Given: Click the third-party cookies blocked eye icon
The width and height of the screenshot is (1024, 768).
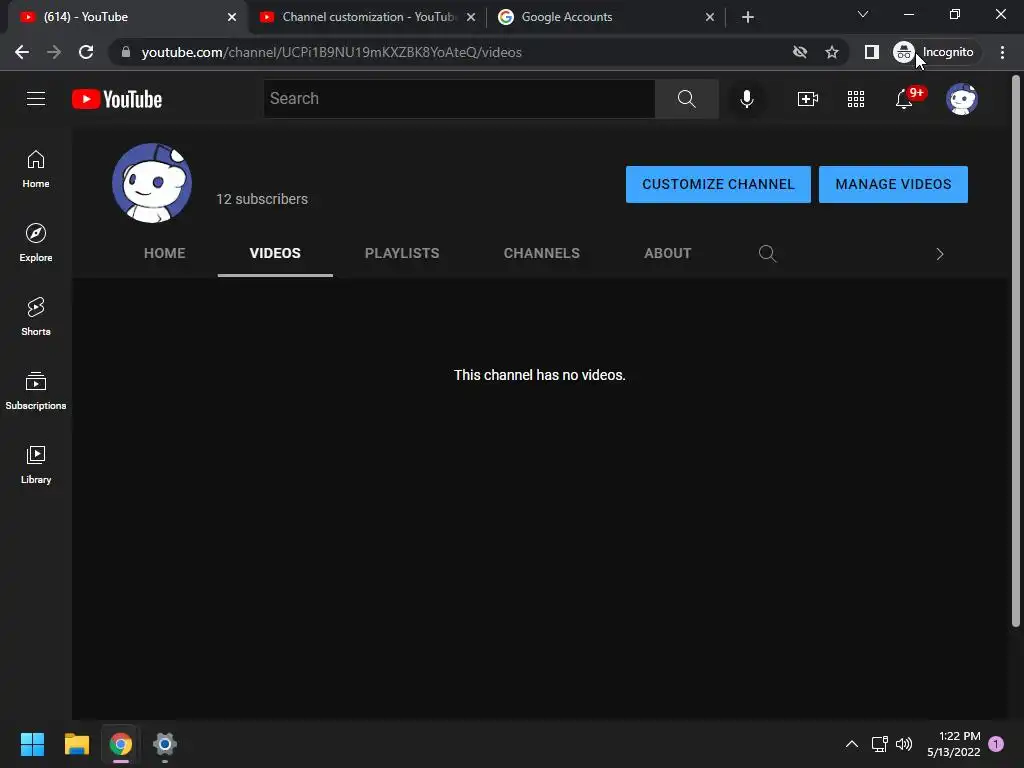Looking at the screenshot, I should pyautogui.click(x=799, y=52).
